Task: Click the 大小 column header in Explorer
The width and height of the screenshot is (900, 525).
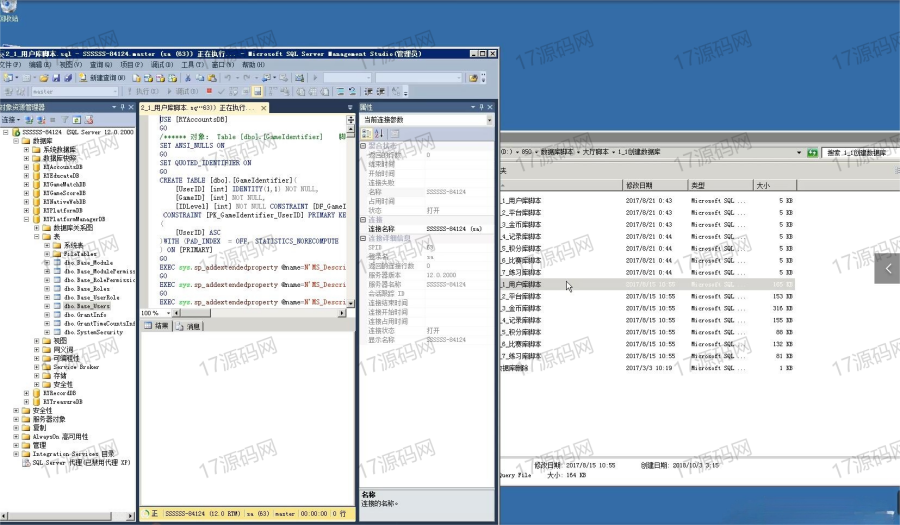Action: (774, 185)
